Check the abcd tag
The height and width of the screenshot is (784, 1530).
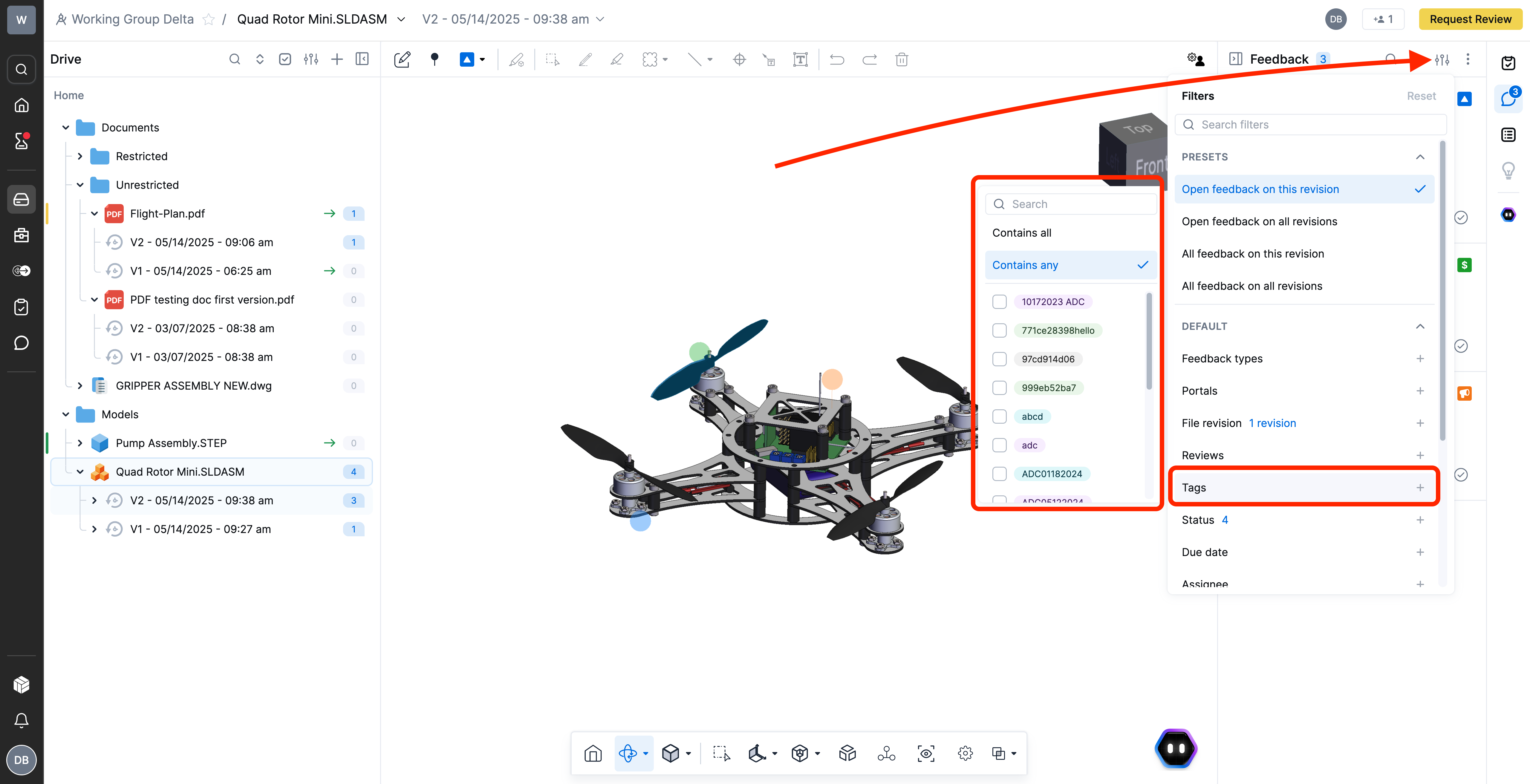click(1000, 416)
